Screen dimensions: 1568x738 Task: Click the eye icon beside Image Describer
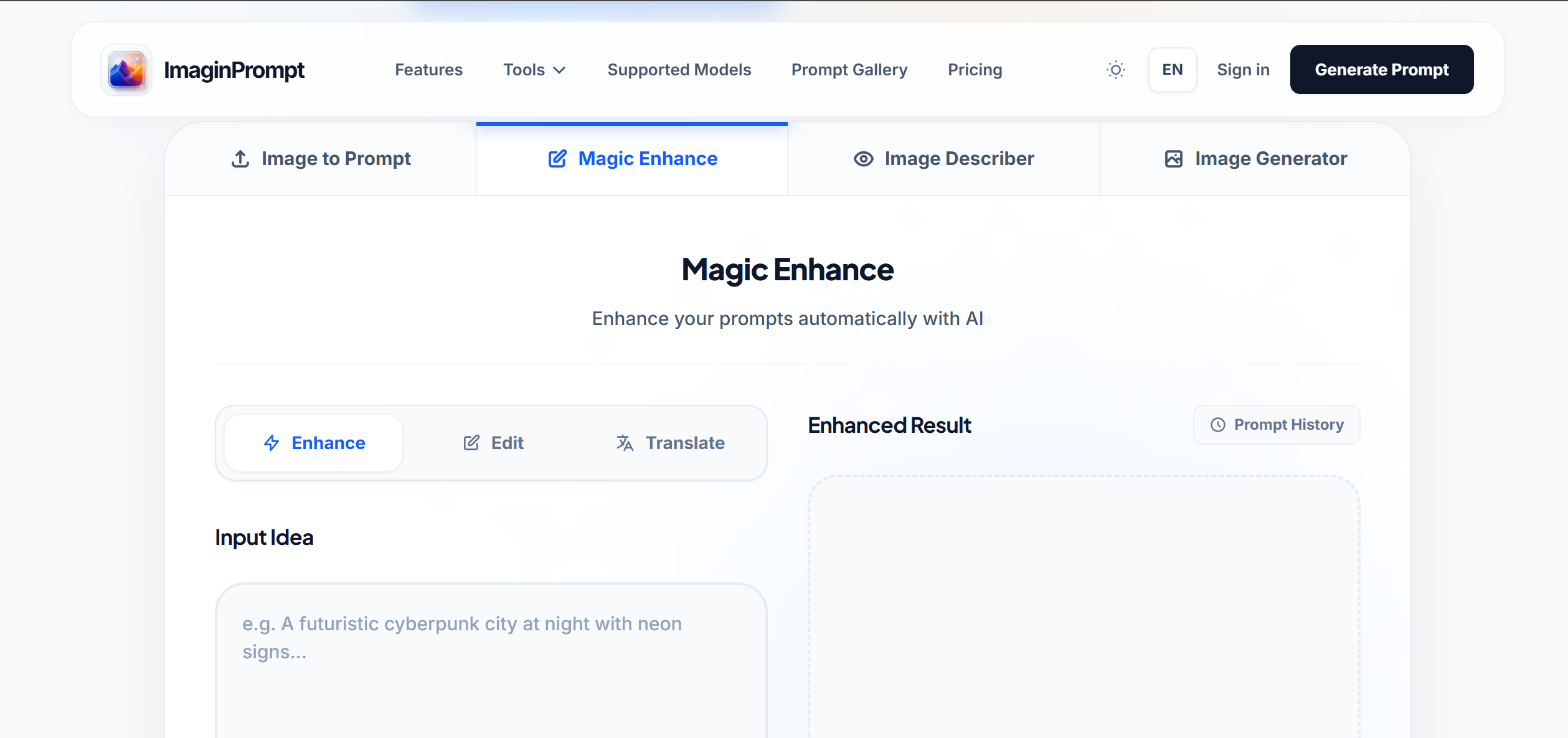point(863,159)
